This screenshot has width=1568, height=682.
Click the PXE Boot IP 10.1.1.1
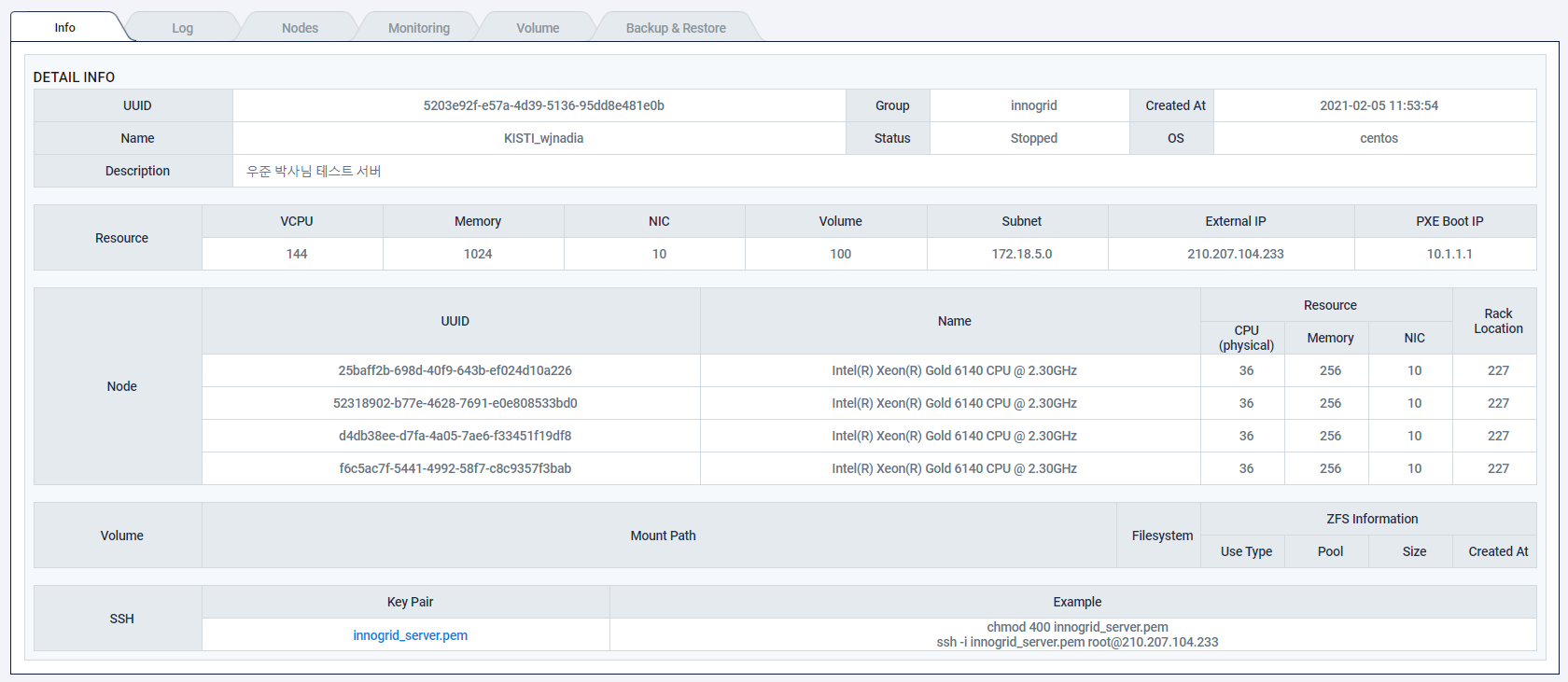(x=1449, y=254)
